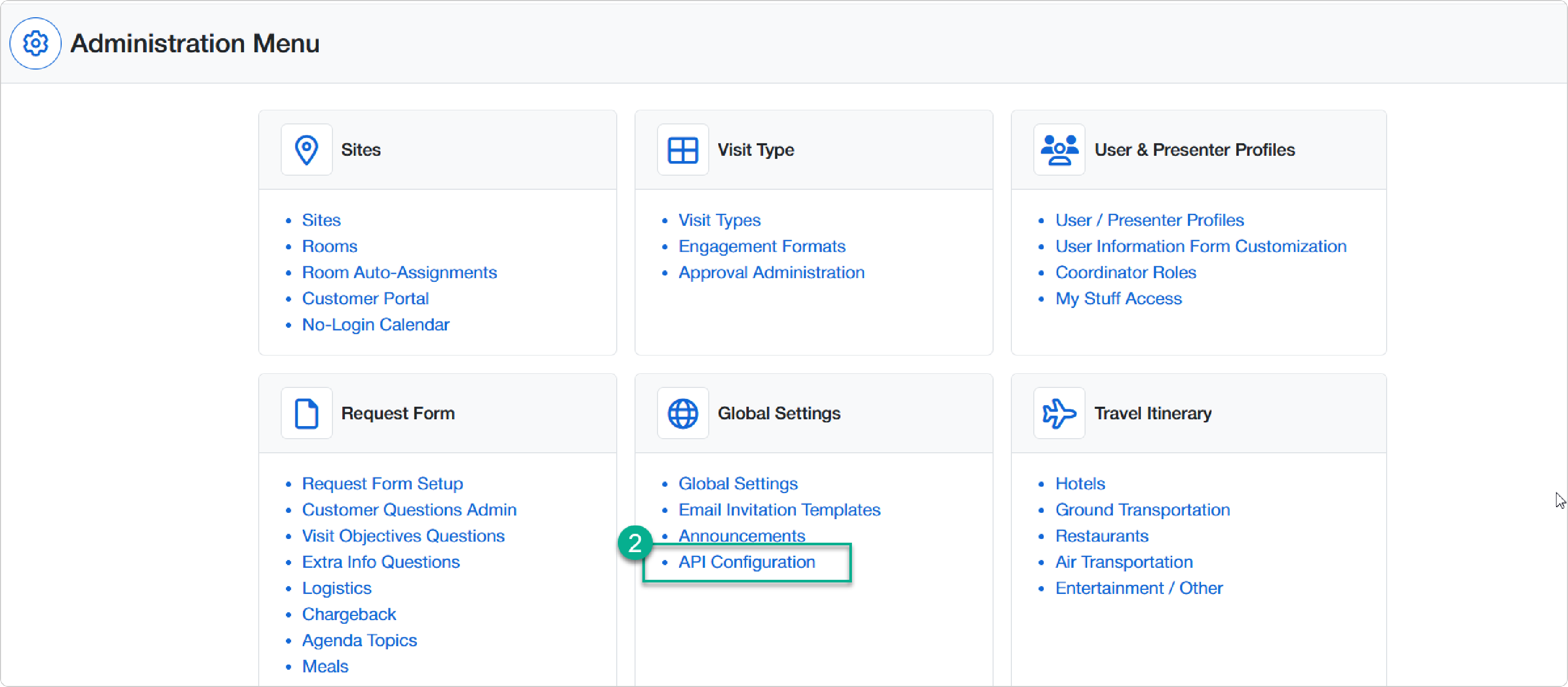Click the Administration Menu gear icon
The width and height of the screenshot is (1568, 687).
[36, 43]
